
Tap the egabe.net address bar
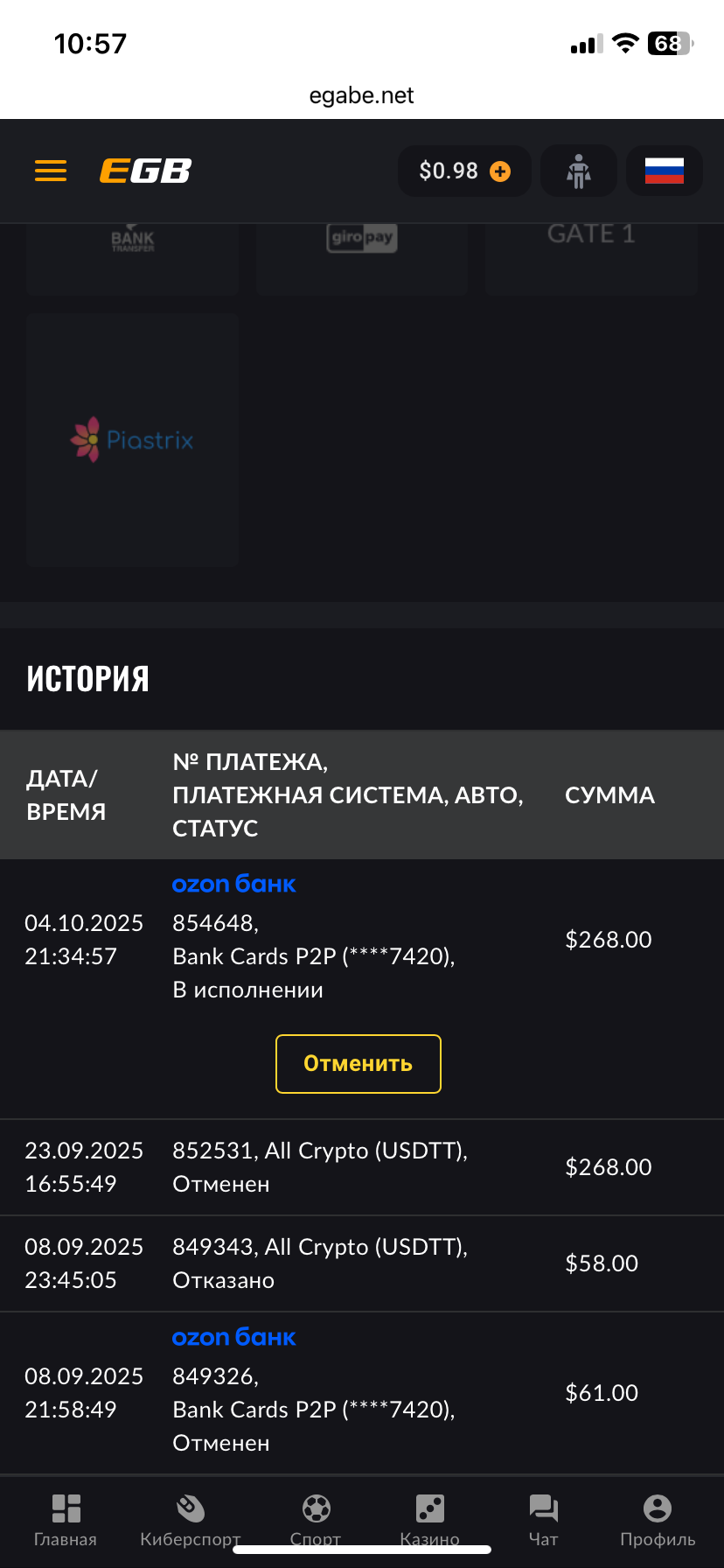[361, 95]
